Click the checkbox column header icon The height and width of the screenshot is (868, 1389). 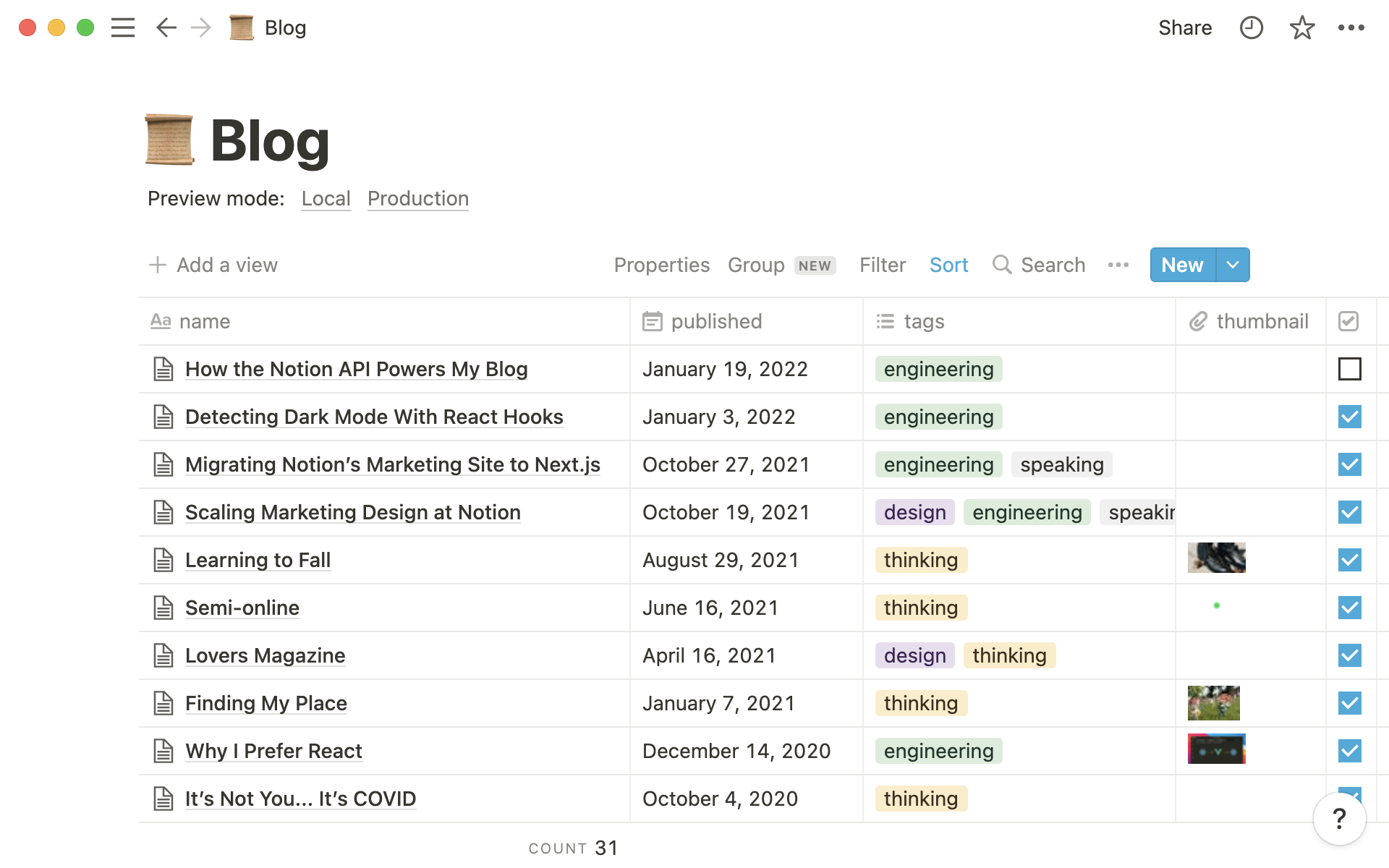click(1348, 321)
